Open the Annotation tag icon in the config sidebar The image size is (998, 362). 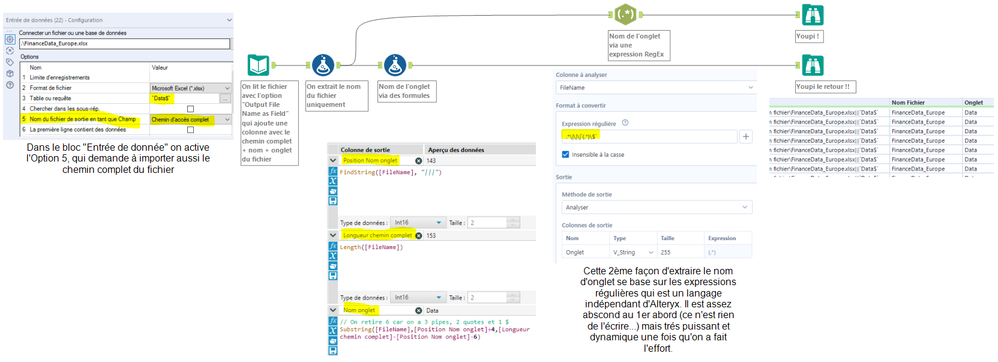[10, 62]
